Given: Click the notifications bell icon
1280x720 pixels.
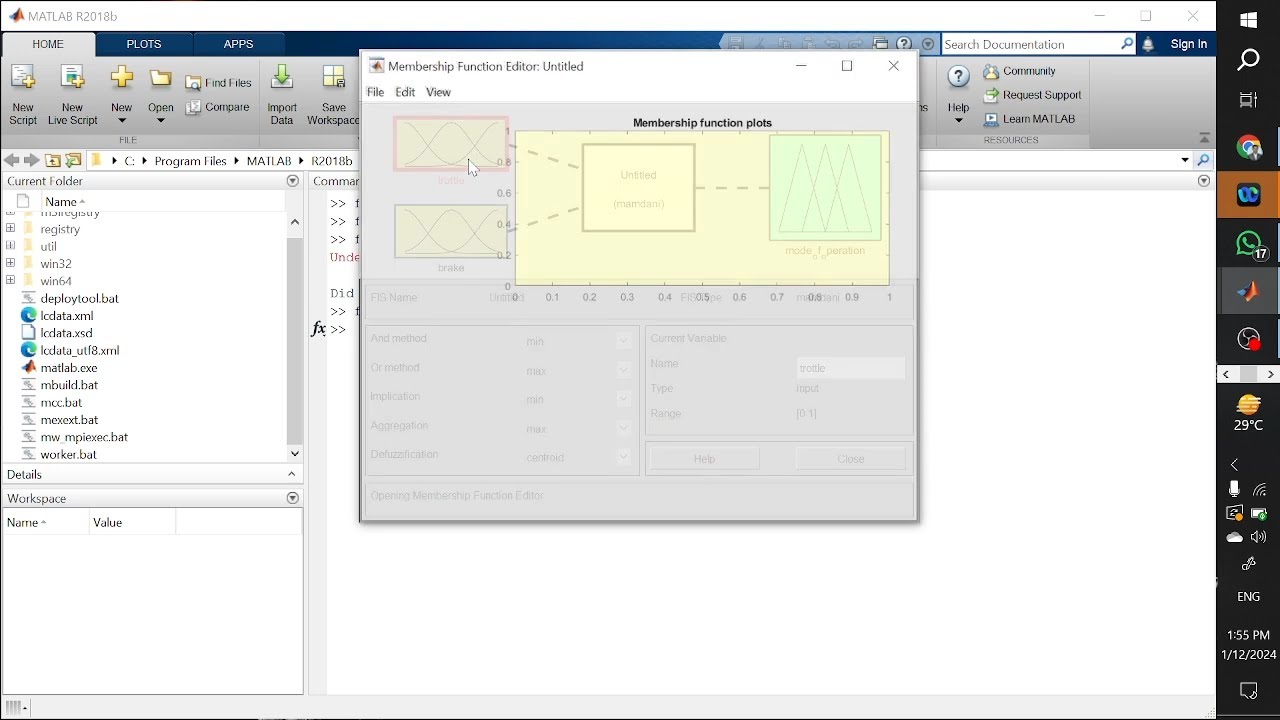Looking at the screenshot, I should click(1149, 44).
